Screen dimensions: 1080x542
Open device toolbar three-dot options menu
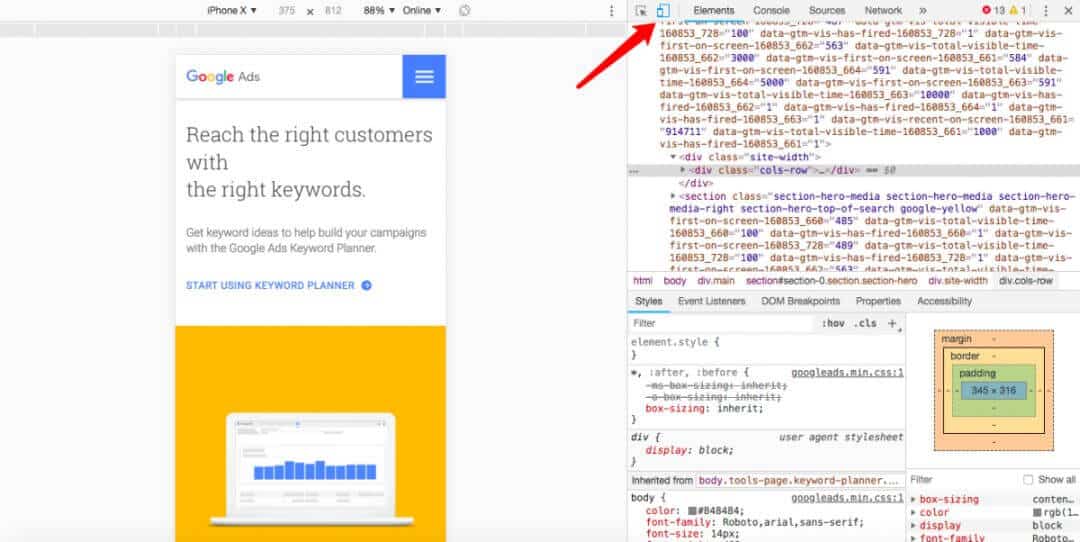(x=611, y=10)
